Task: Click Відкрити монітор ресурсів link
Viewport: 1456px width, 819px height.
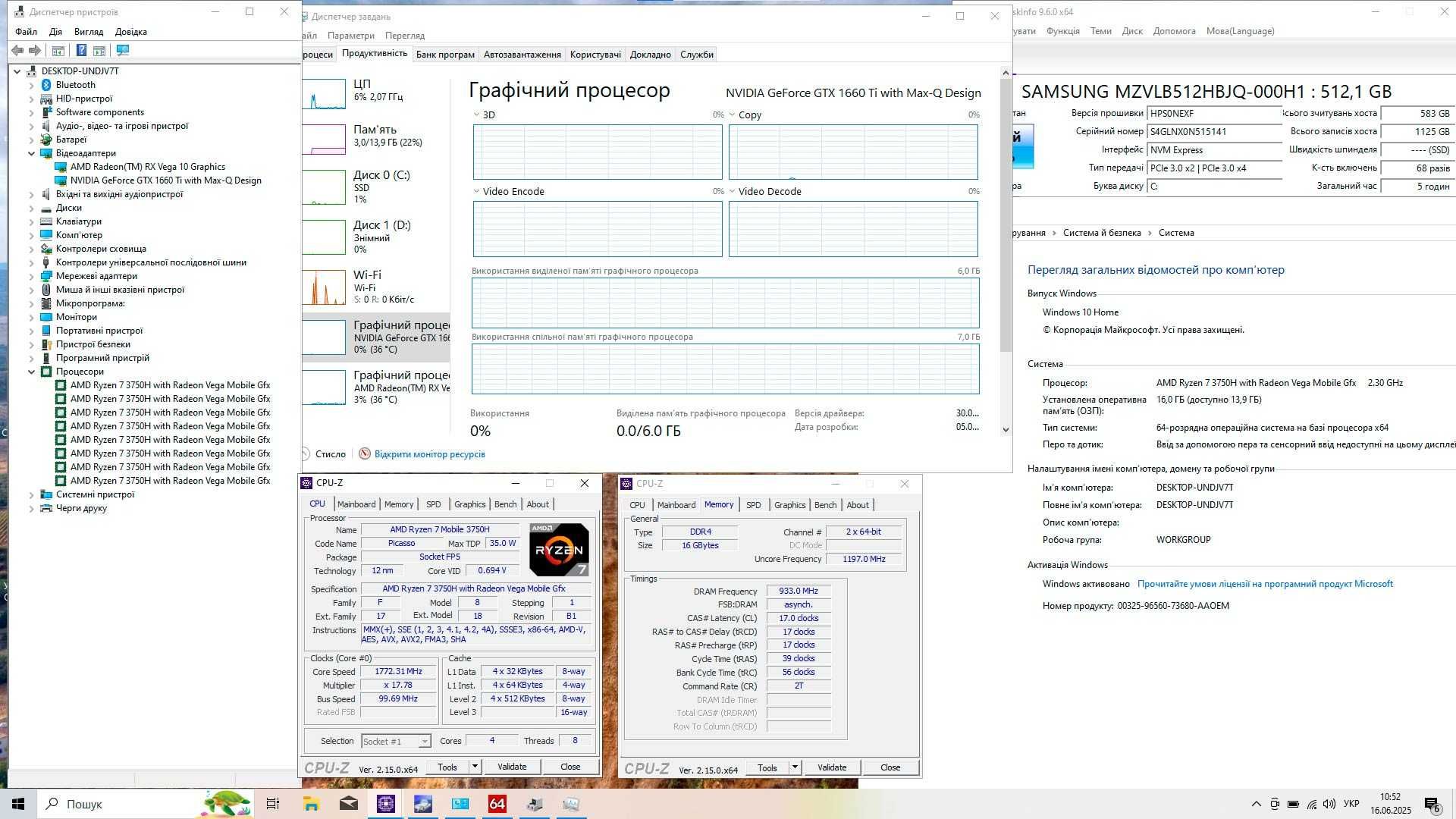Action: pos(429,454)
